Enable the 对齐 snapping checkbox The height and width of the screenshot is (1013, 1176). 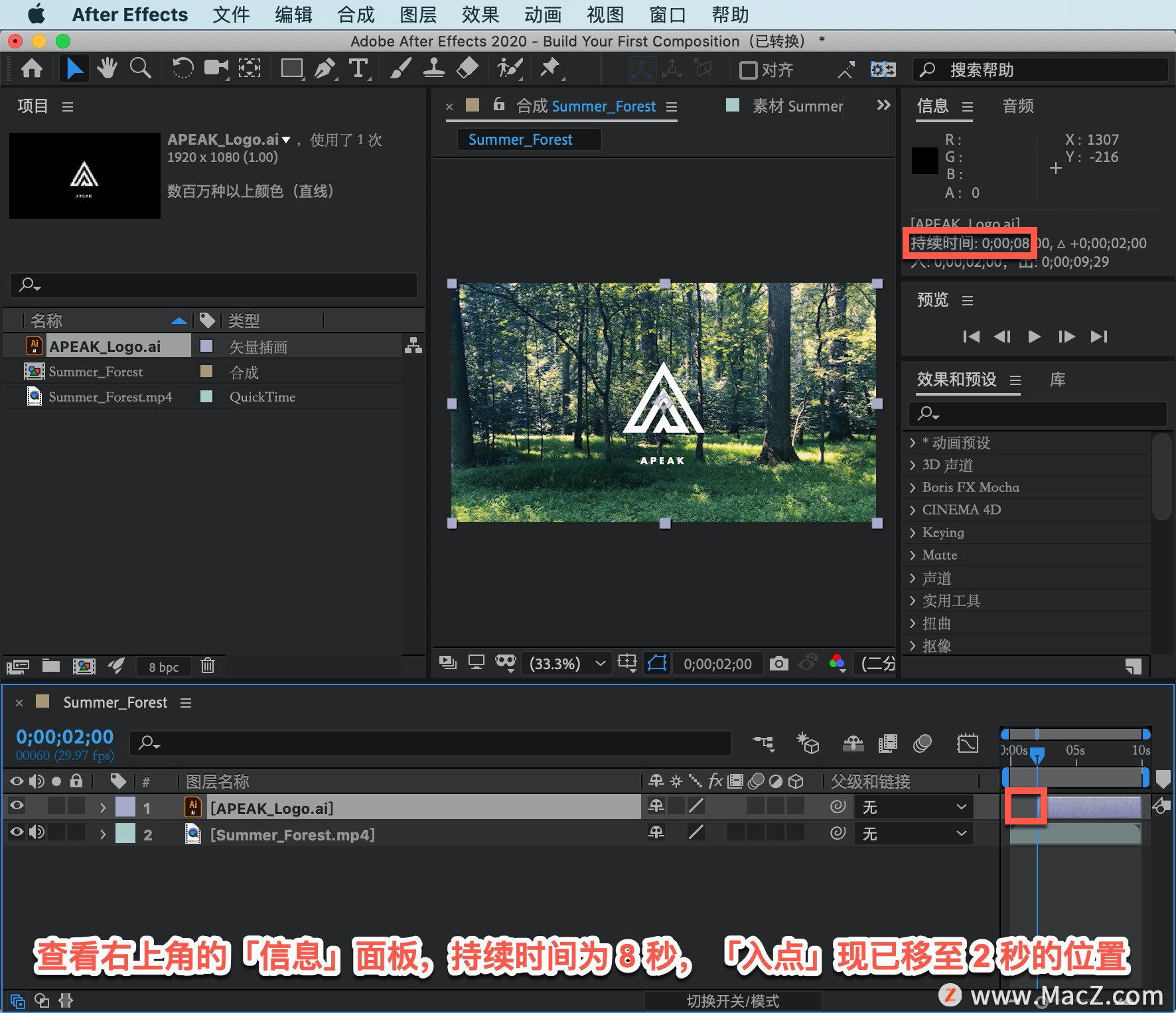pyautogui.click(x=749, y=70)
